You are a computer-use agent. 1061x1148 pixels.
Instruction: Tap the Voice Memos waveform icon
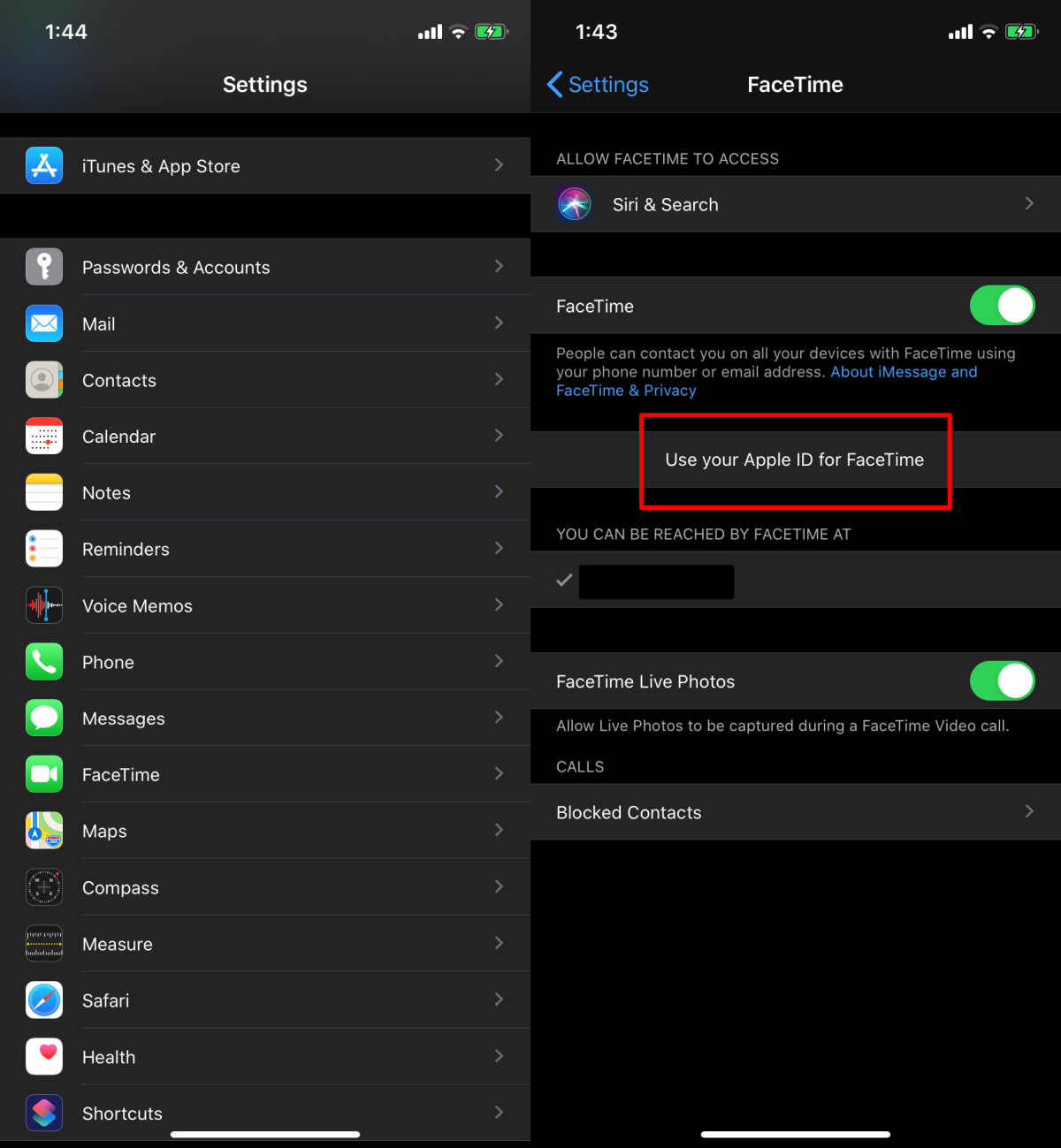44,605
